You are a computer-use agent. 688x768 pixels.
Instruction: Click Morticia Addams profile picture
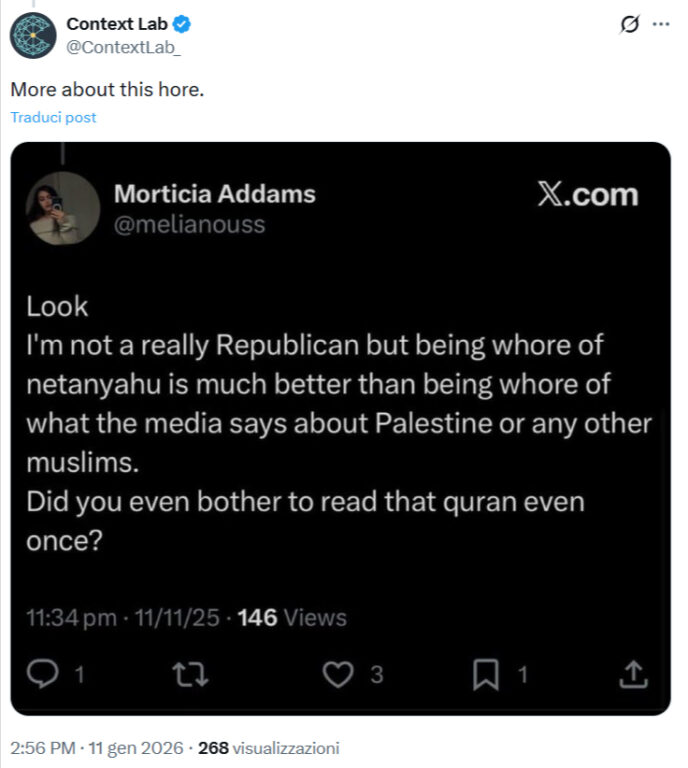pyautogui.click(x=63, y=208)
